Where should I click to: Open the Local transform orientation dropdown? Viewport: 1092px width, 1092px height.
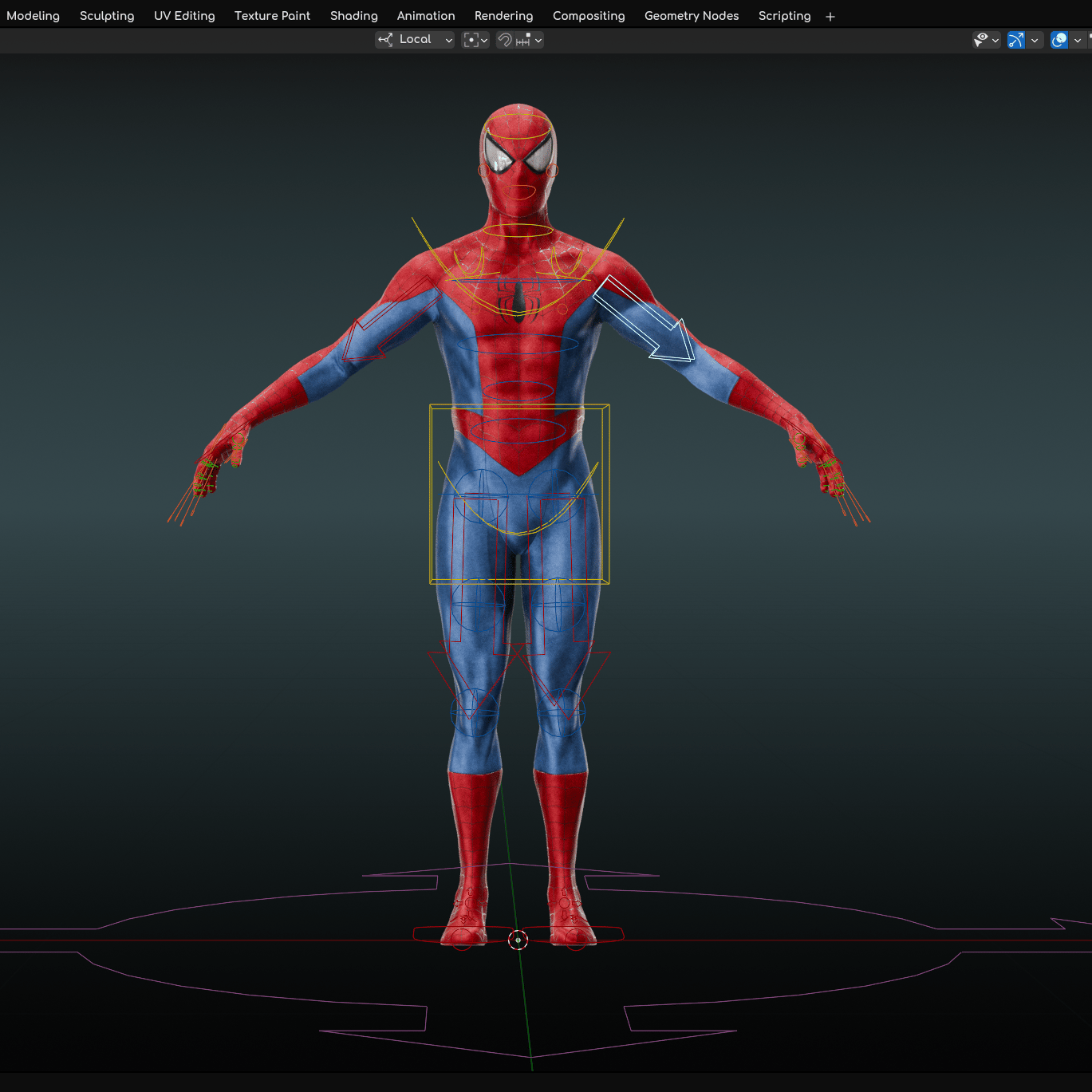click(x=415, y=40)
